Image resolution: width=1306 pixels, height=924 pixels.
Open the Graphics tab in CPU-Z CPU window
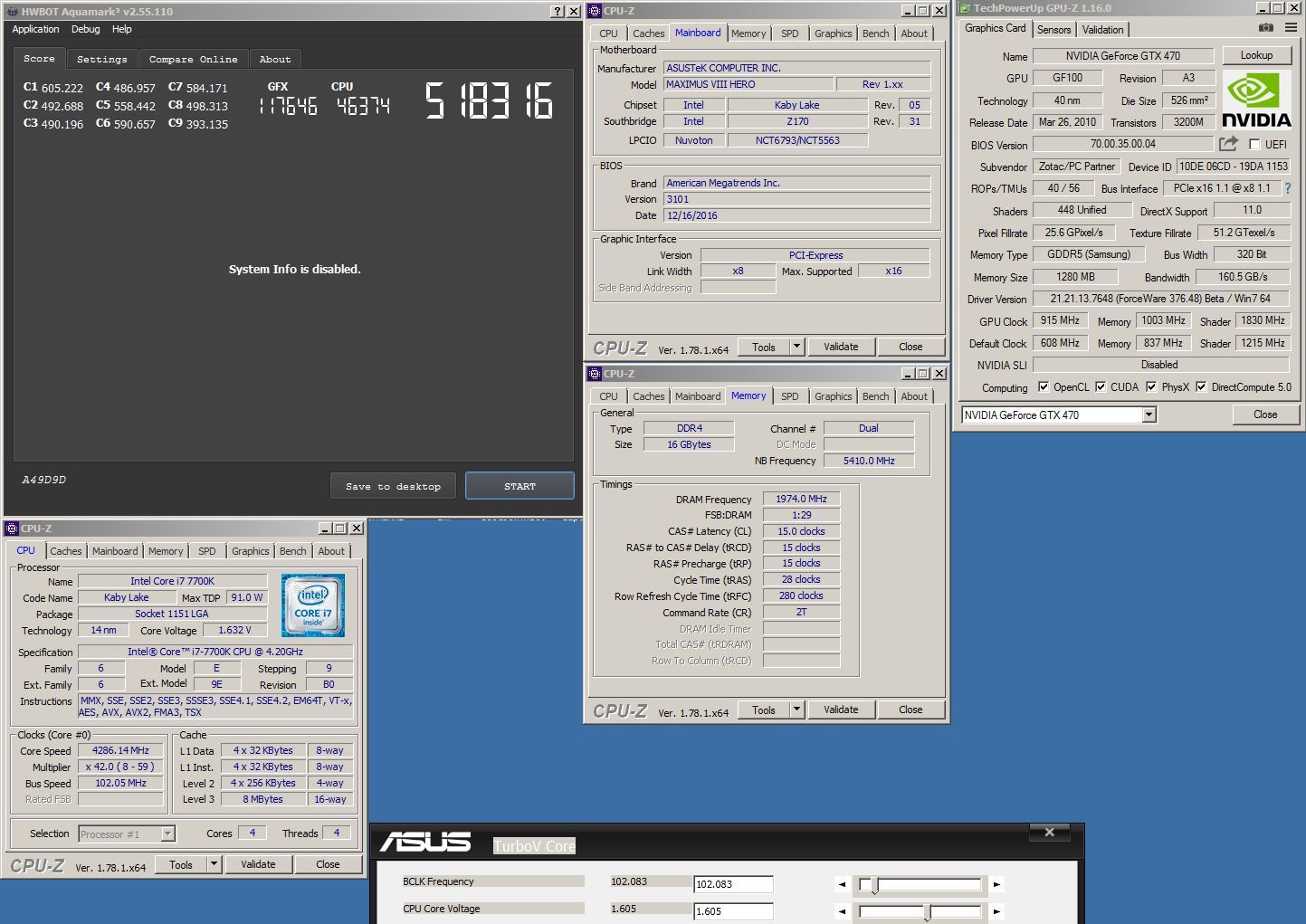click(x=251, y=551)
